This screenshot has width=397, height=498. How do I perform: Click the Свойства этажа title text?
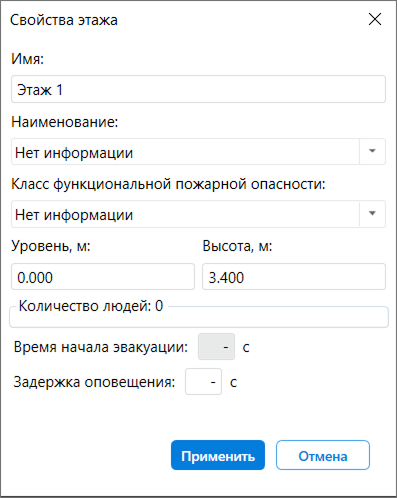[x=64, y=20]
